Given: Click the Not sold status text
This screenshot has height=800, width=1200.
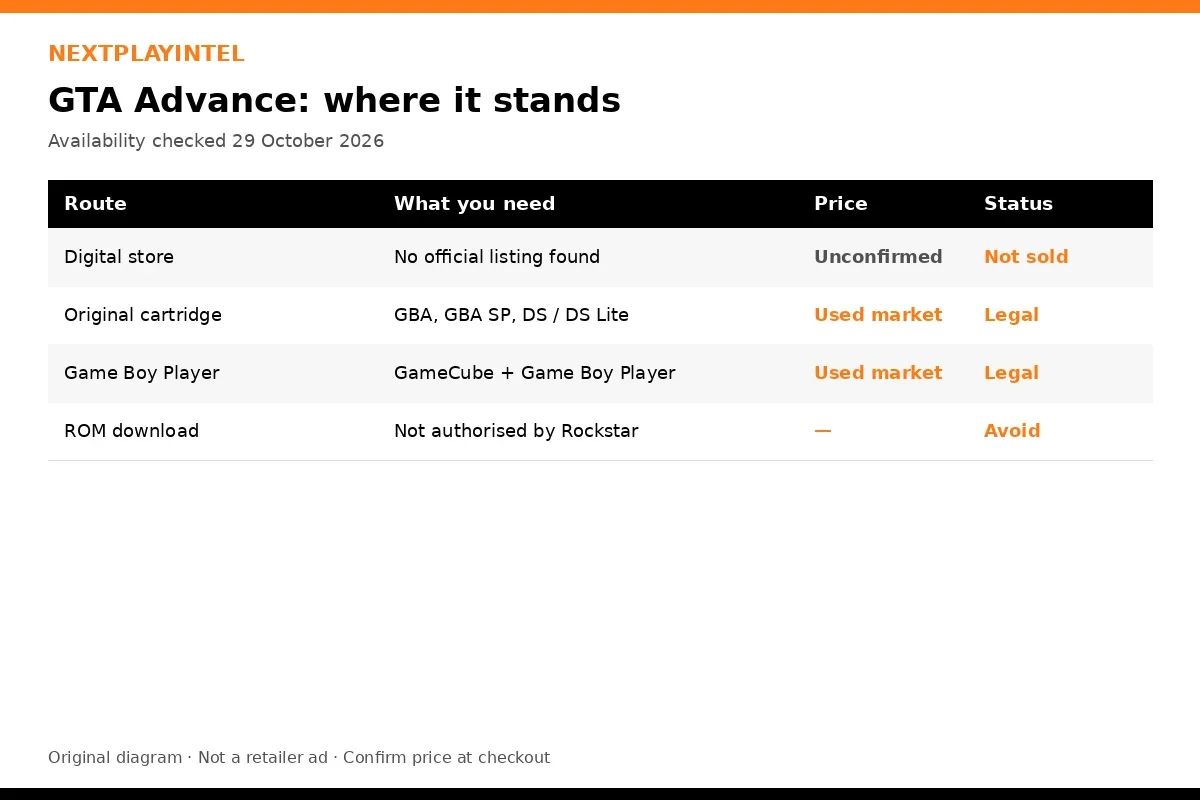Looking at the screenshot, I should pyautogui.click(x=1026, y=257).
